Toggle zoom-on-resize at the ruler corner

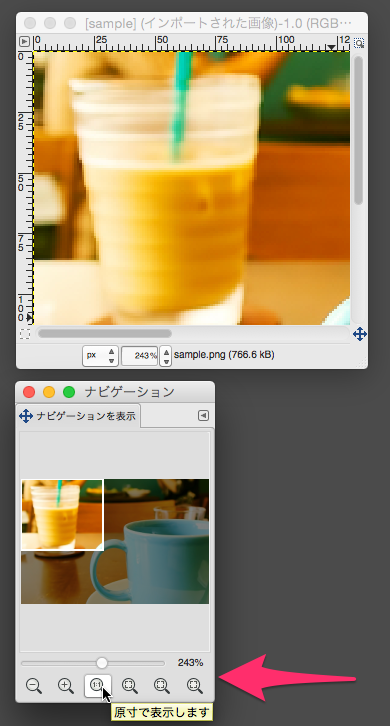tap(359, 43)
